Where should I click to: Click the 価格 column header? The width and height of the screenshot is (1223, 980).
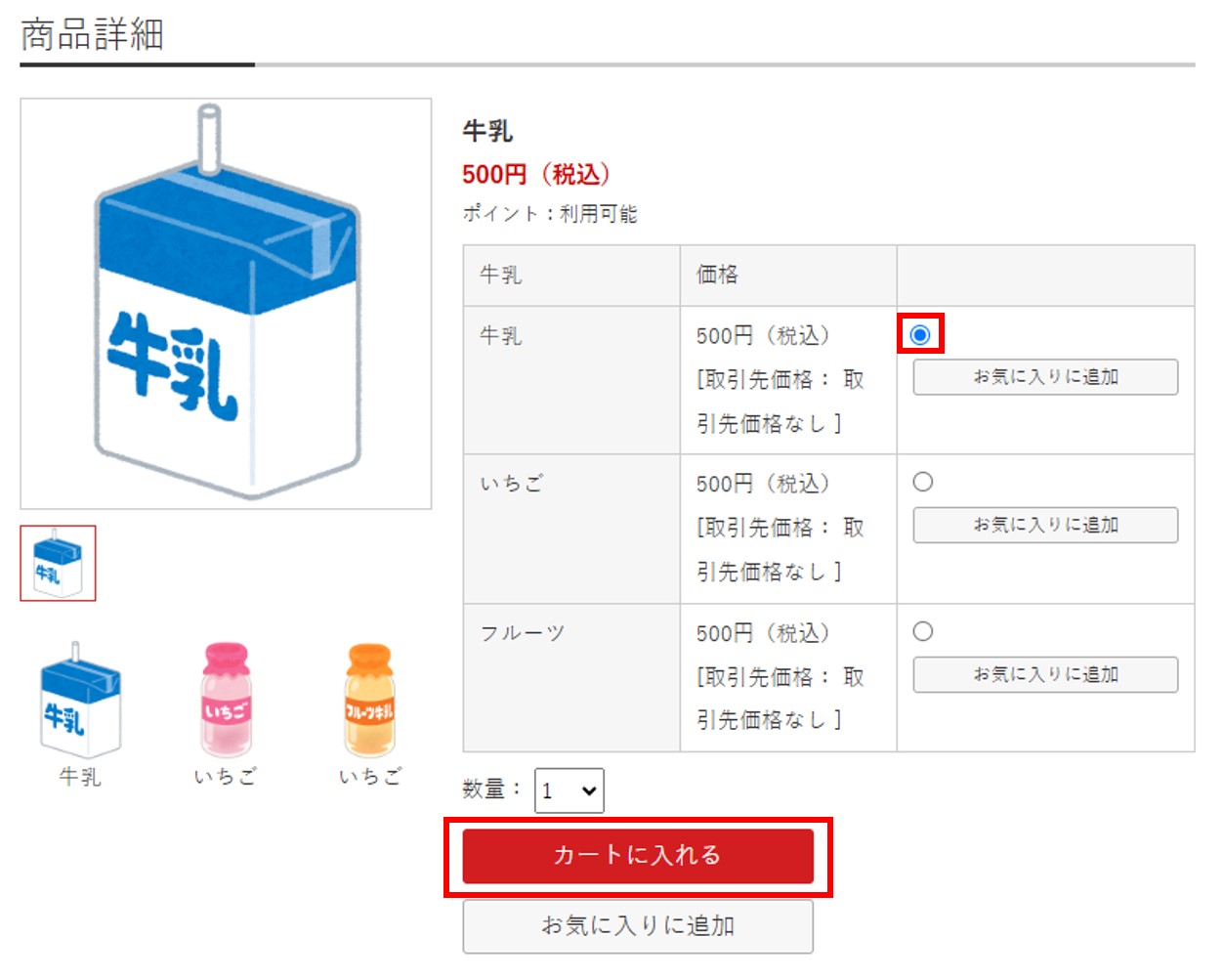tap(717, 275)
